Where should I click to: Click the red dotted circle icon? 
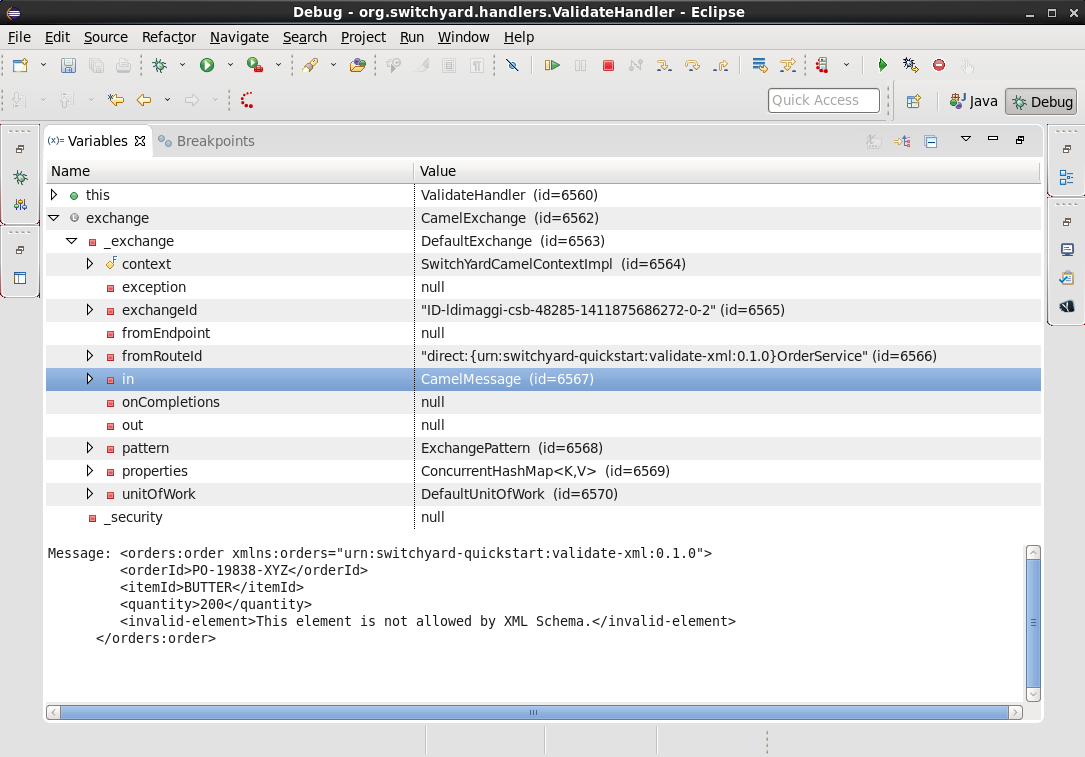(246, 100)
